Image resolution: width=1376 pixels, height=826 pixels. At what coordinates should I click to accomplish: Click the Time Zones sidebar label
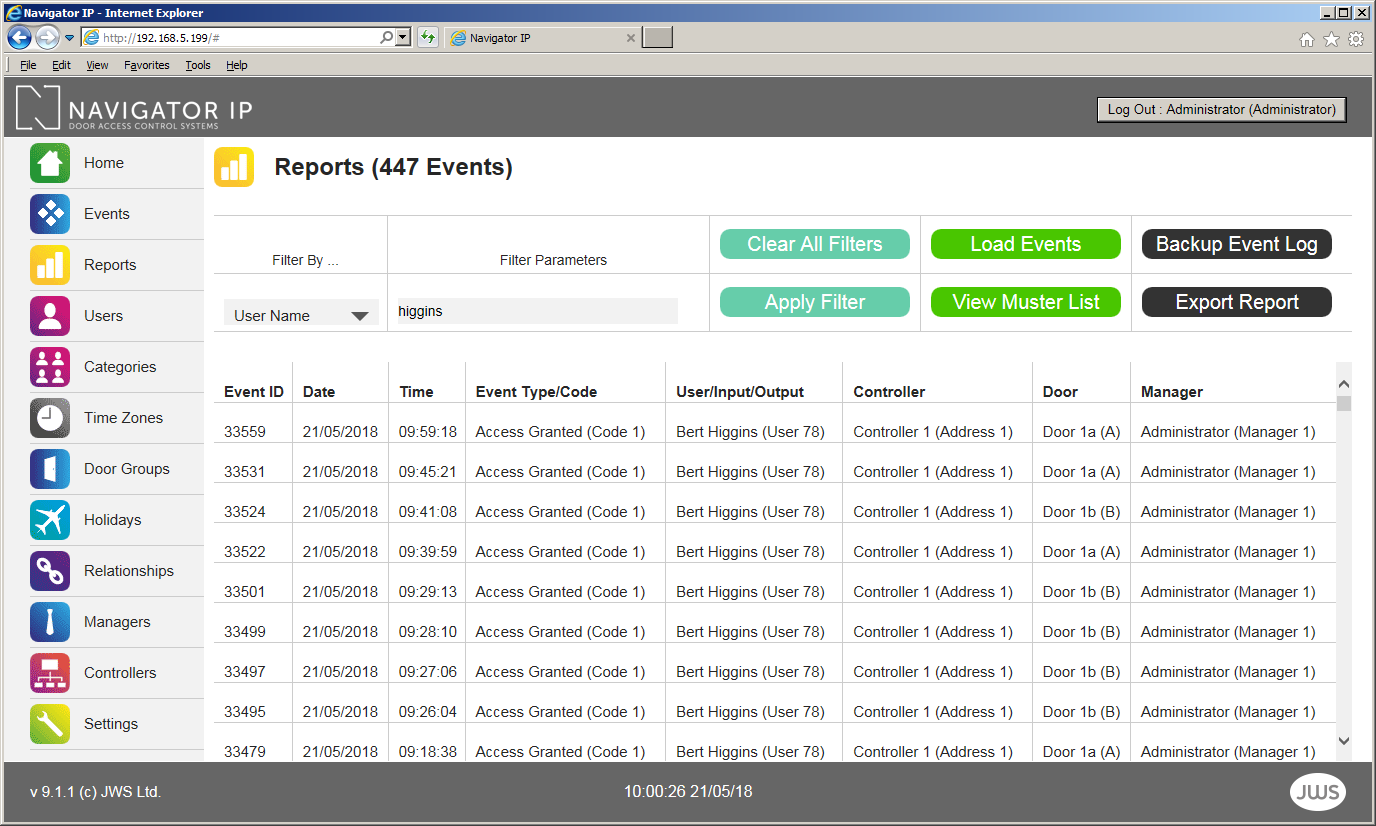(x=123, y=418)
